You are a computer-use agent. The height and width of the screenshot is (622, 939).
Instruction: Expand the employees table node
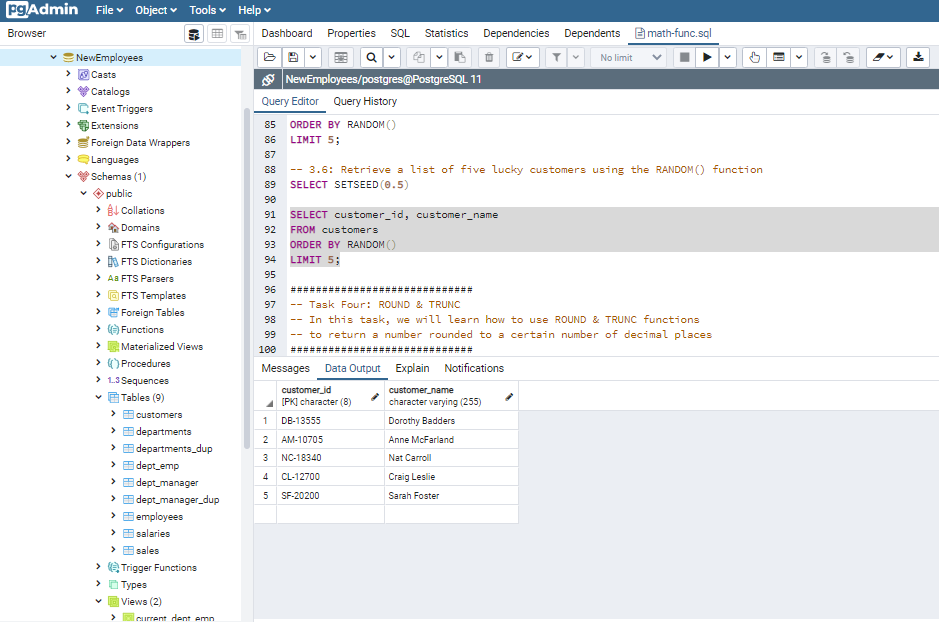click(112, 517)
